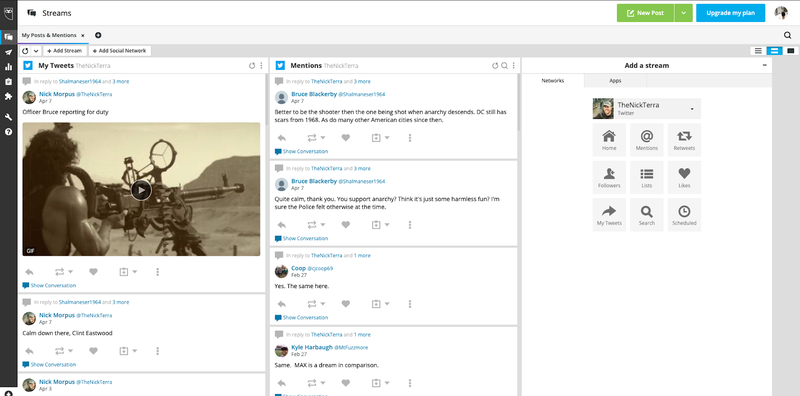Viewport: 800px width, 396px height.
Task: Open Streams in the left sidebar
Action: click(8, 37)
